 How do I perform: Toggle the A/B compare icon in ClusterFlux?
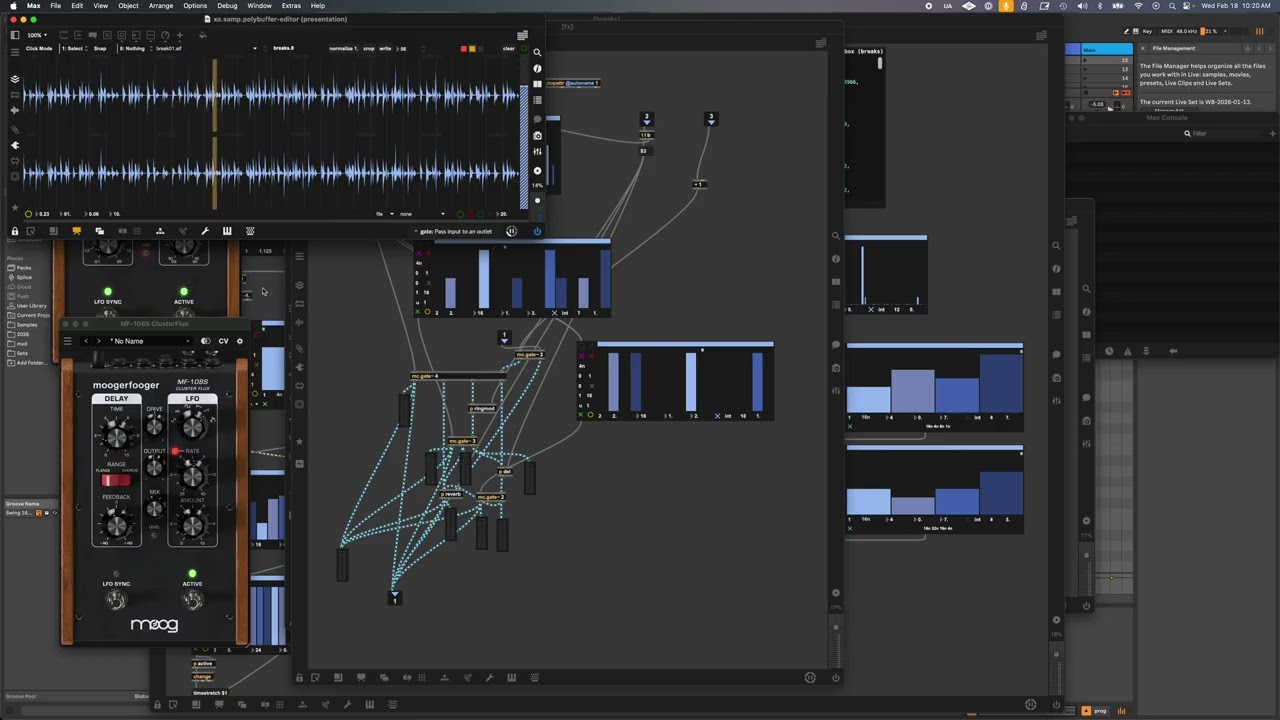coord(205,341)
